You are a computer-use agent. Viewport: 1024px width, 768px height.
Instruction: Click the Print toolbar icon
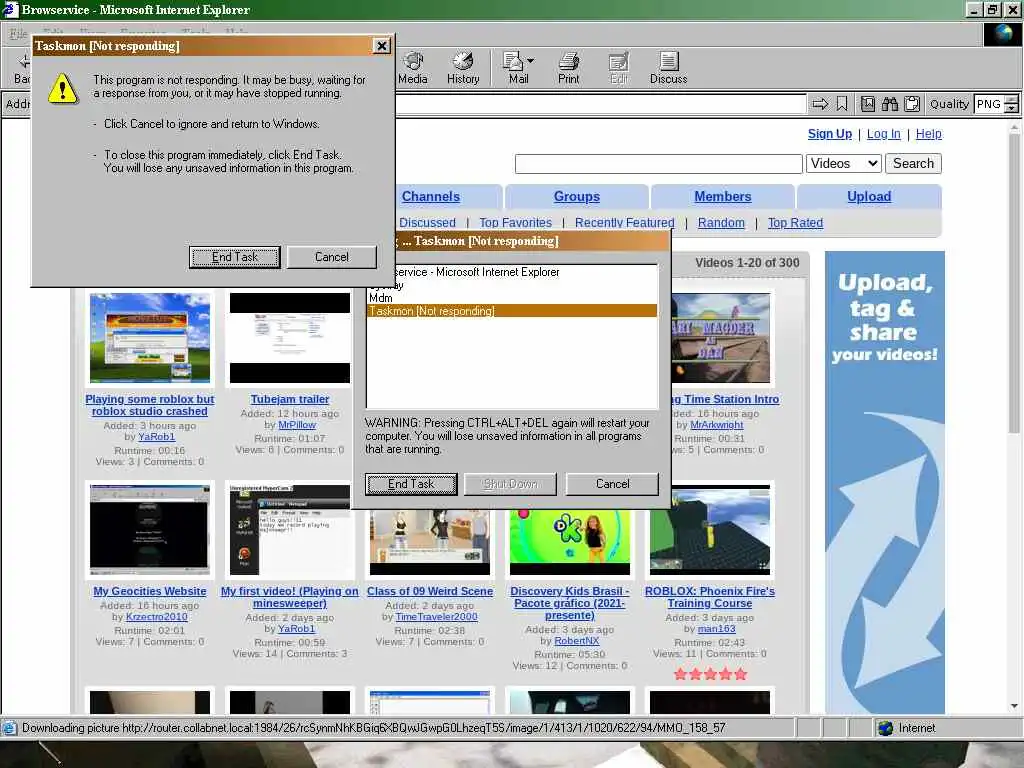click(568, 68)
